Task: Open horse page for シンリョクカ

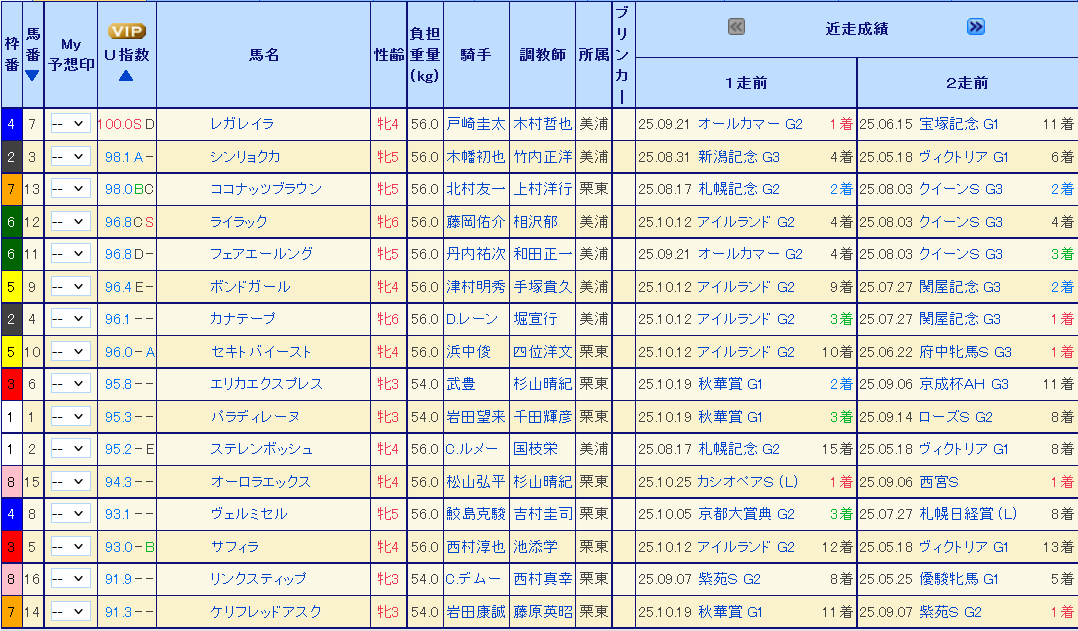Action: pos(245,157)
